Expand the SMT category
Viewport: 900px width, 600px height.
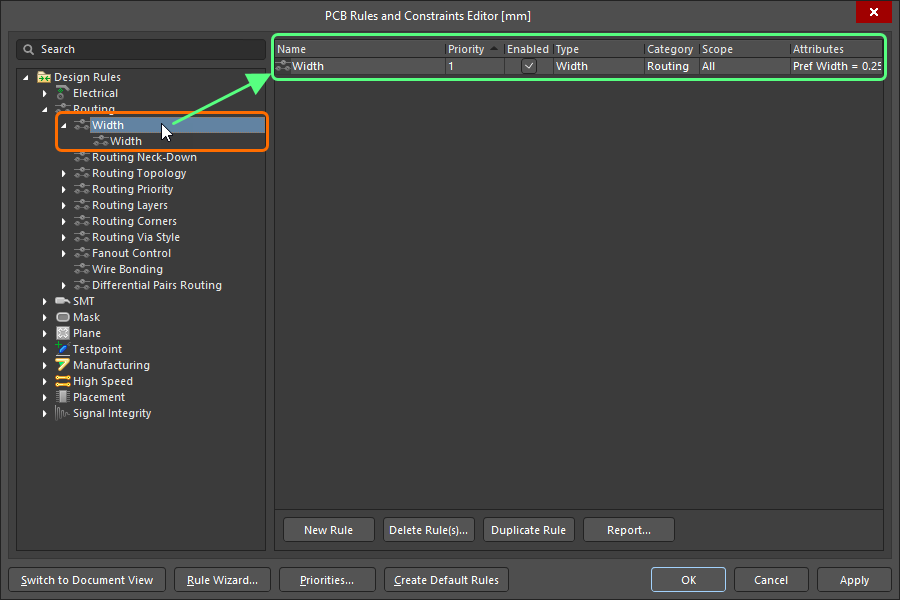(45, 301)
